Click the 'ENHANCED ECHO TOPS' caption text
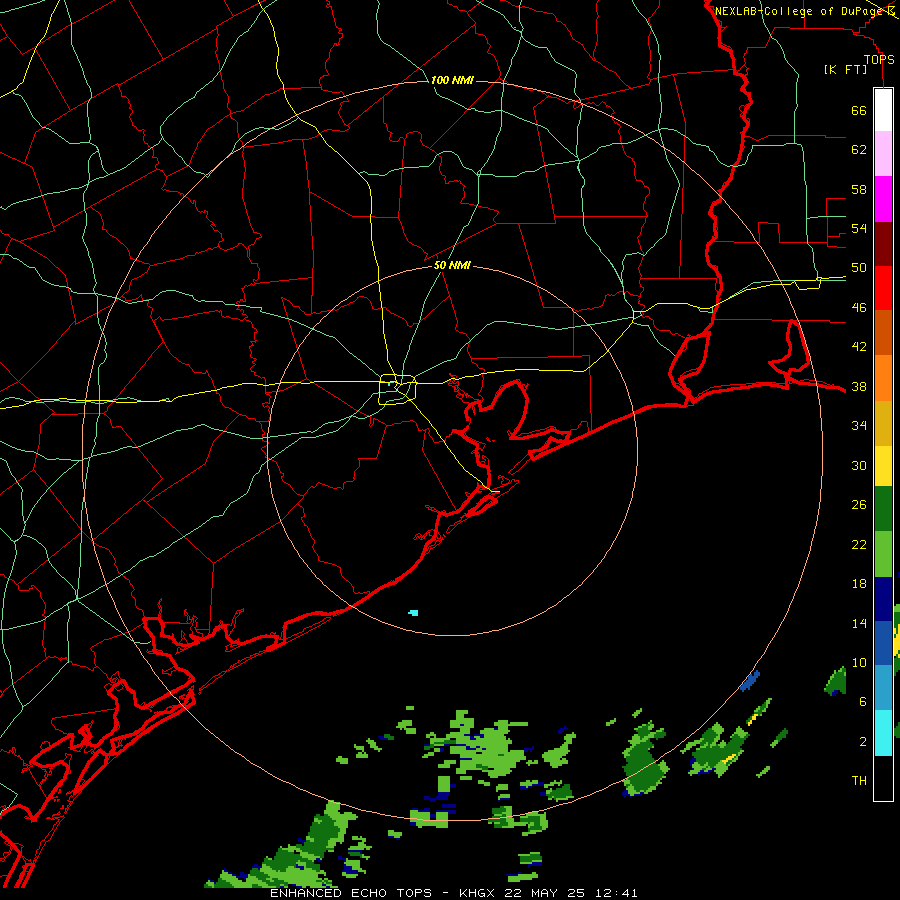Screen dimensions: 900x900 pyautogui.click(x=351, y=893)
